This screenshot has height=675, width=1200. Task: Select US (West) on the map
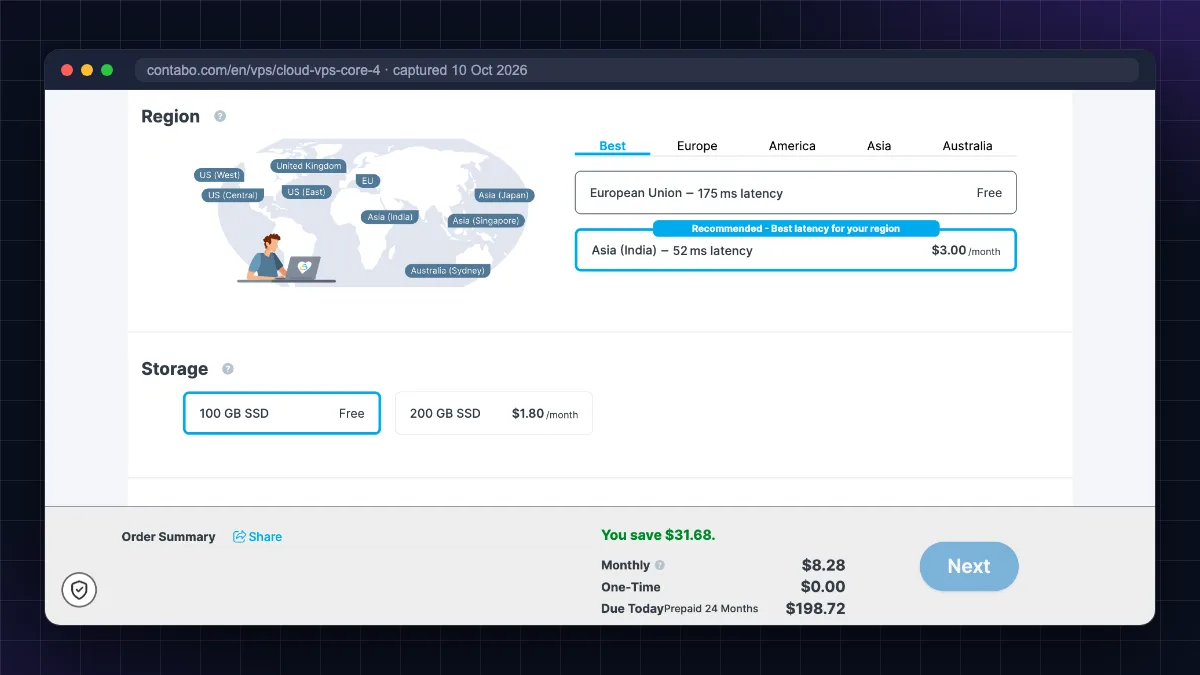(x=219, y=175)
